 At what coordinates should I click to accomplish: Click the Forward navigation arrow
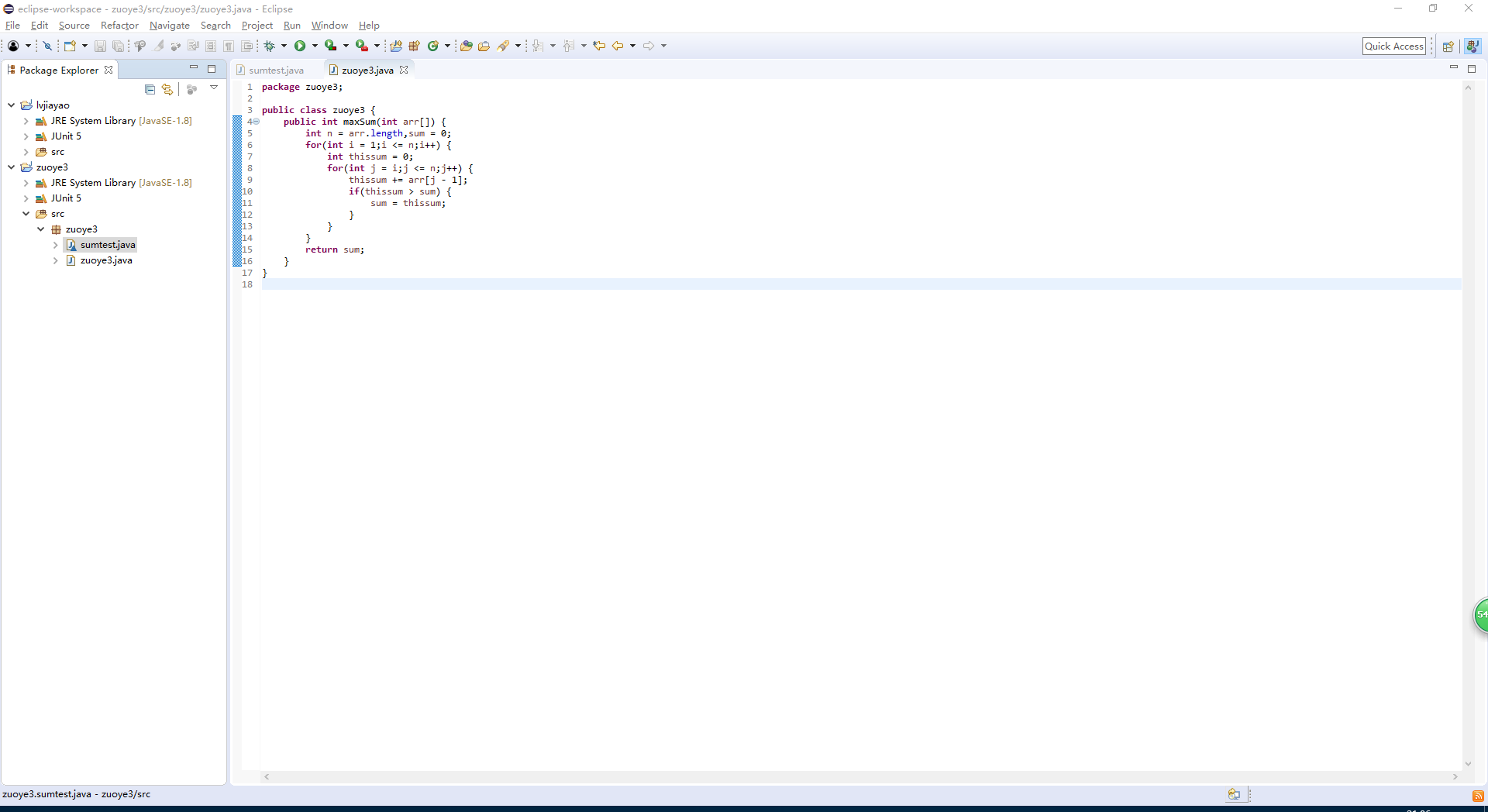pyautogui.click(x=649, y=46)
